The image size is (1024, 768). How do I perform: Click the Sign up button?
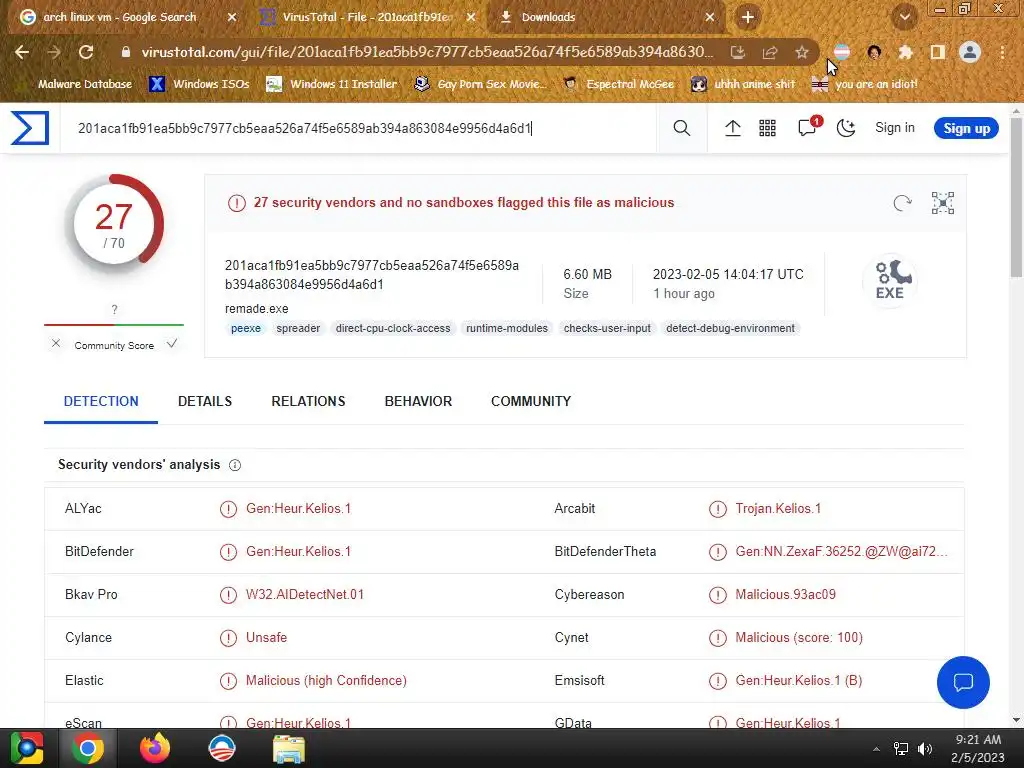coord(967,128)
